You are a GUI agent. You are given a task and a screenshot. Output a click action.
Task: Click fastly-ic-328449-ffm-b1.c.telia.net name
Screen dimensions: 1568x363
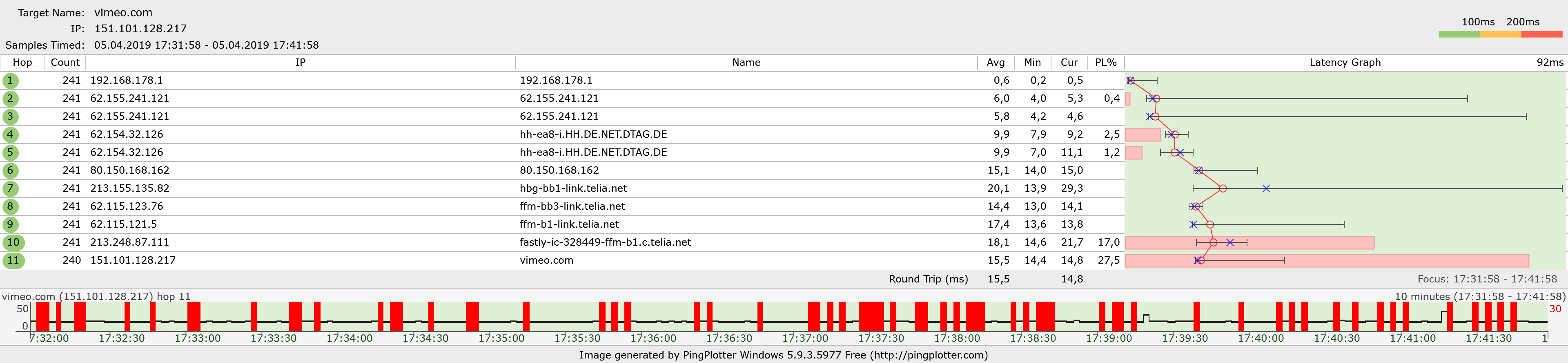point(605,242)
